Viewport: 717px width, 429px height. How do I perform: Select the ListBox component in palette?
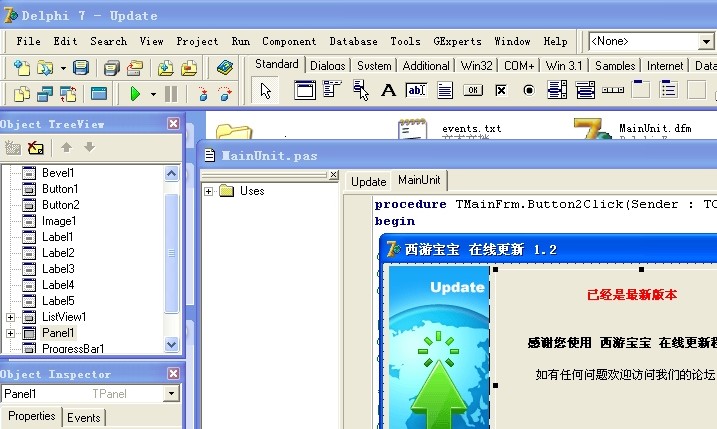557,90
